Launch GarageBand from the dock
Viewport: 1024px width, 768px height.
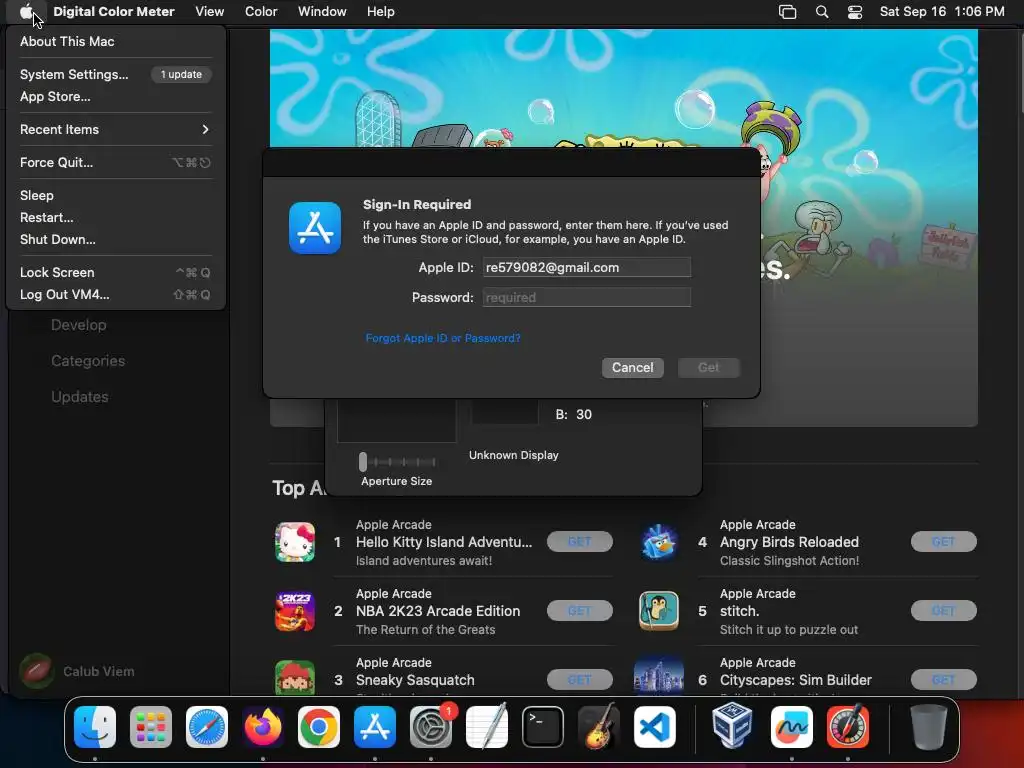point(599,727)
